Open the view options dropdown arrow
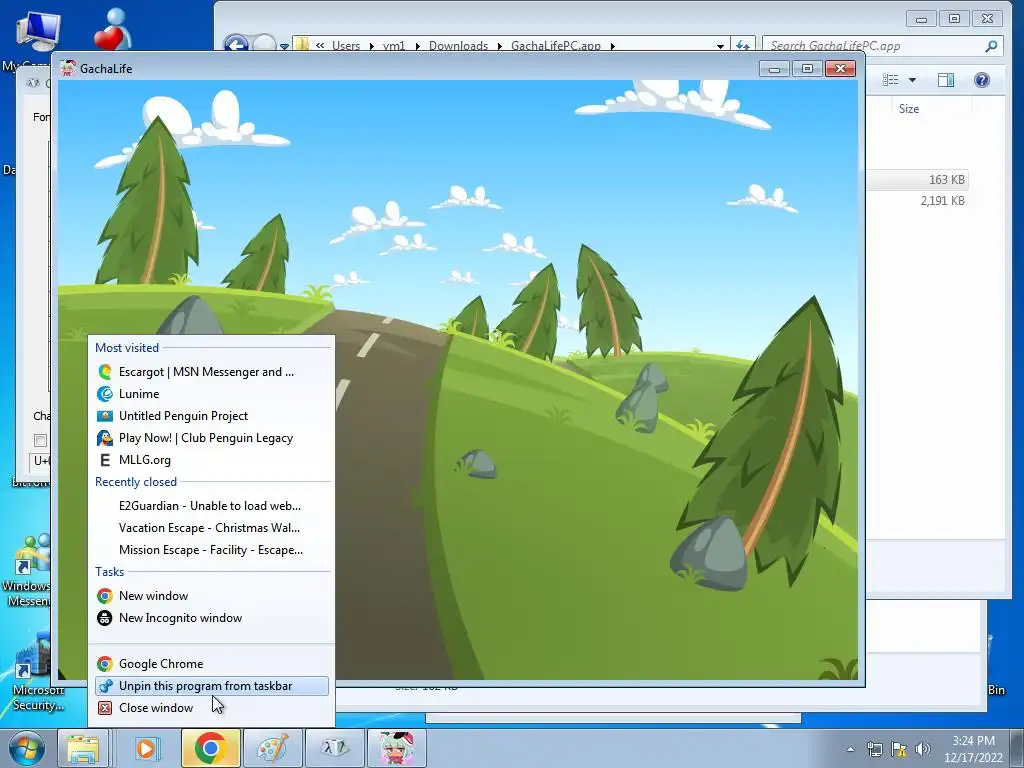The width and height of the screenshot is (1024, 768). (x=912, y=80)
